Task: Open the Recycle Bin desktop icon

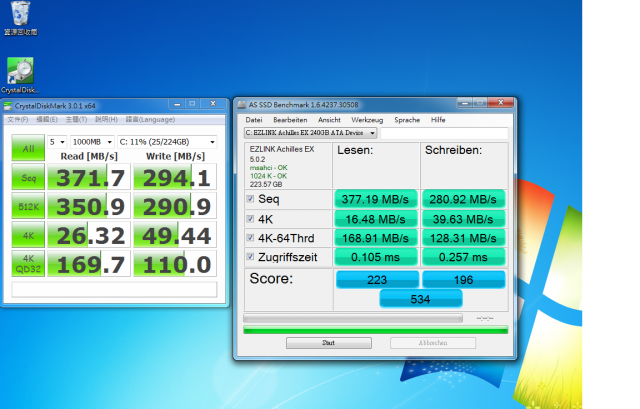Action: click(x=20, y=18)
